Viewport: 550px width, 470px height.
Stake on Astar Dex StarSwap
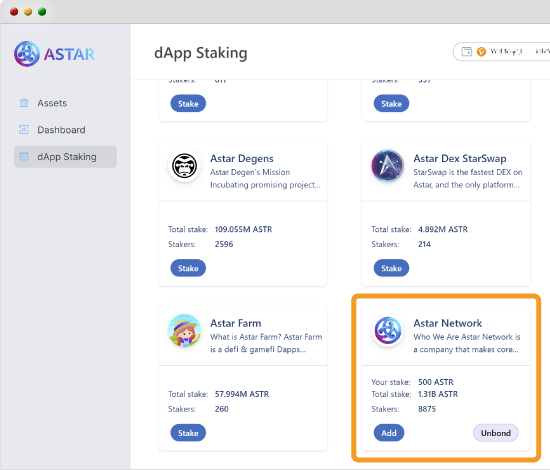tap(391, 268)
